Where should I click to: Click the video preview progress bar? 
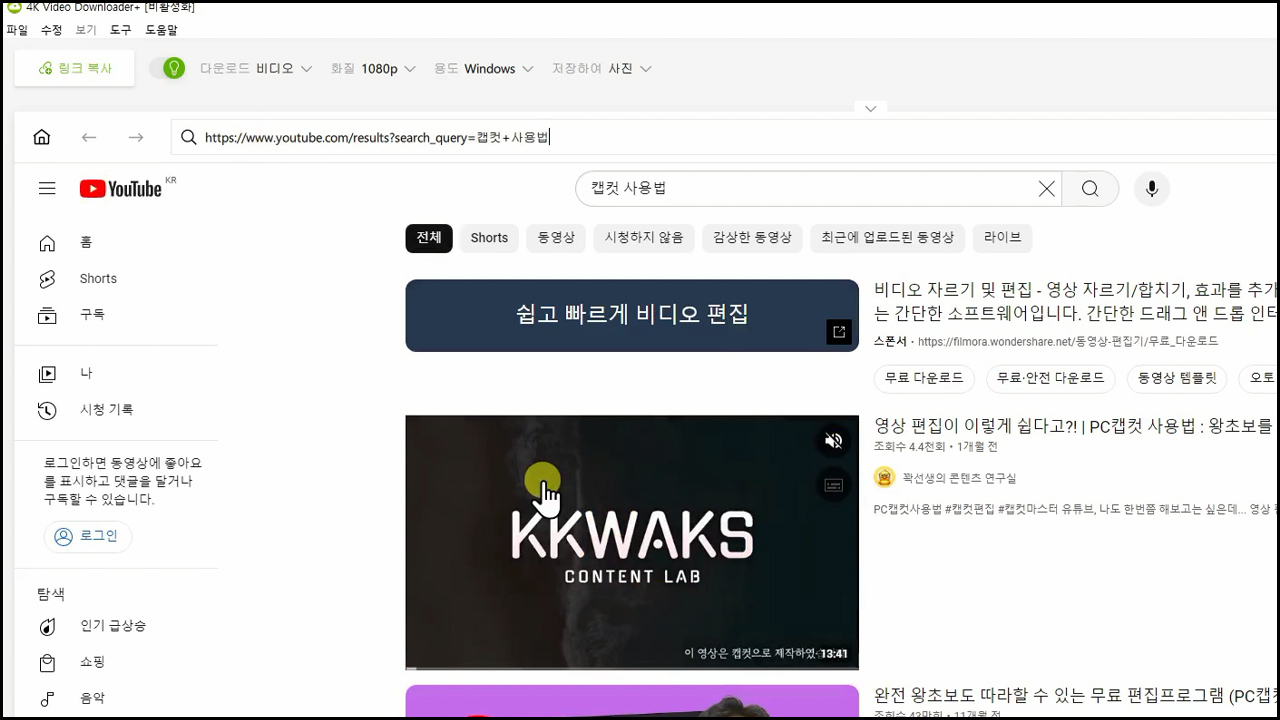tap(632, 667)
